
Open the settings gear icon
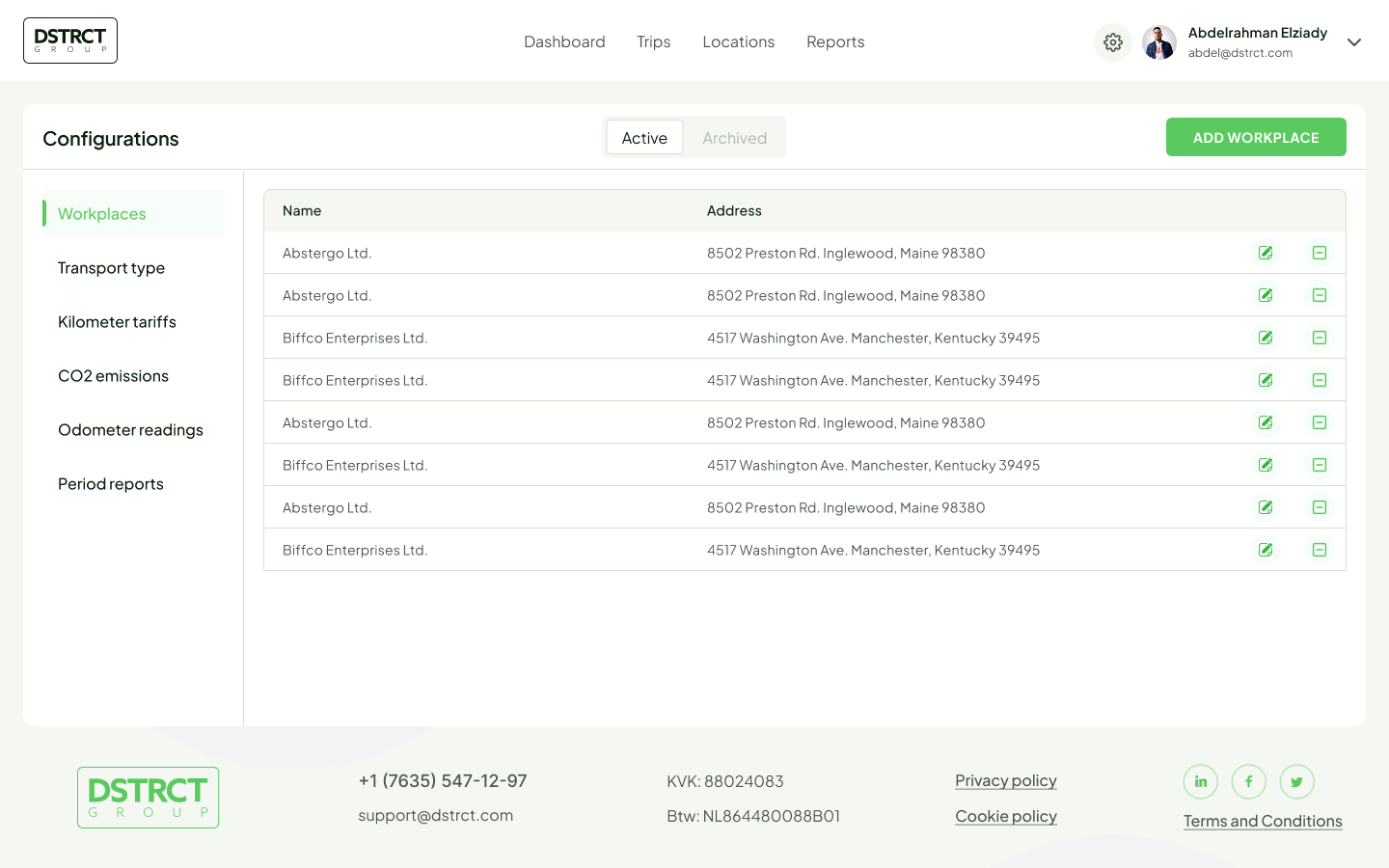click(x=1112, y=42)
